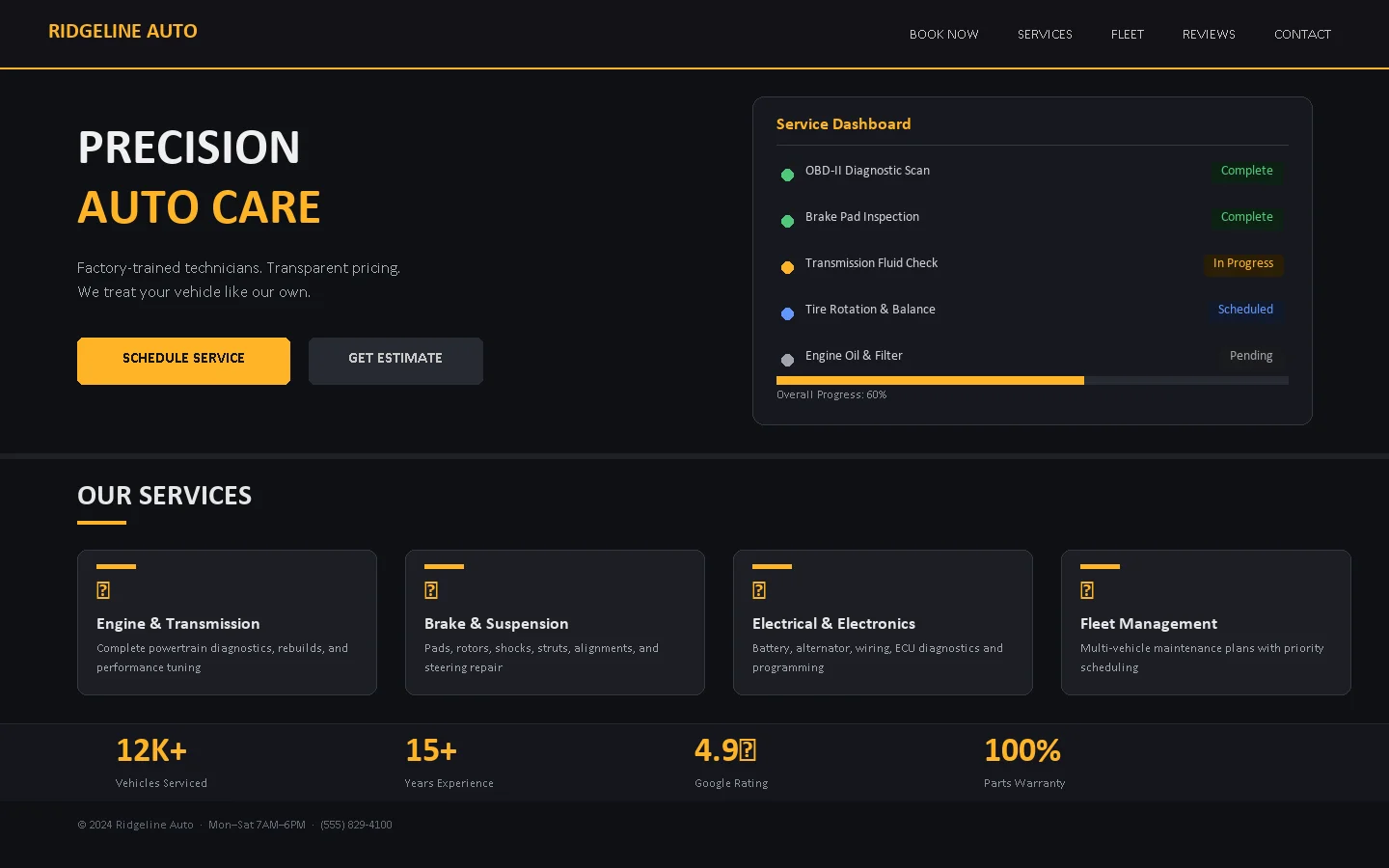Click the Schedule Service button
The image size is (1389, 868).
(x=183, y=361)
